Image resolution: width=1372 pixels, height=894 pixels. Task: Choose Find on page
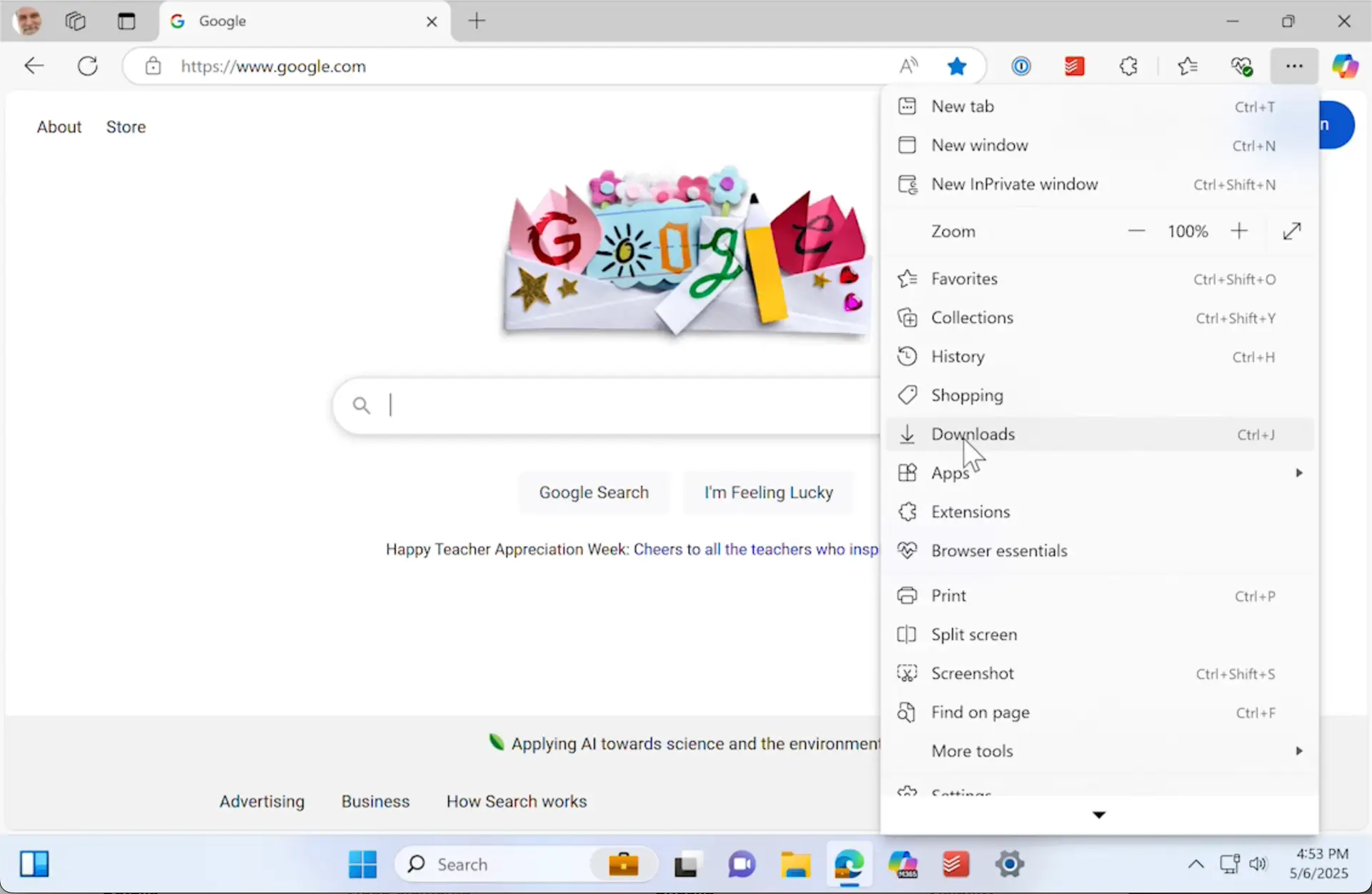(1099, 712)
